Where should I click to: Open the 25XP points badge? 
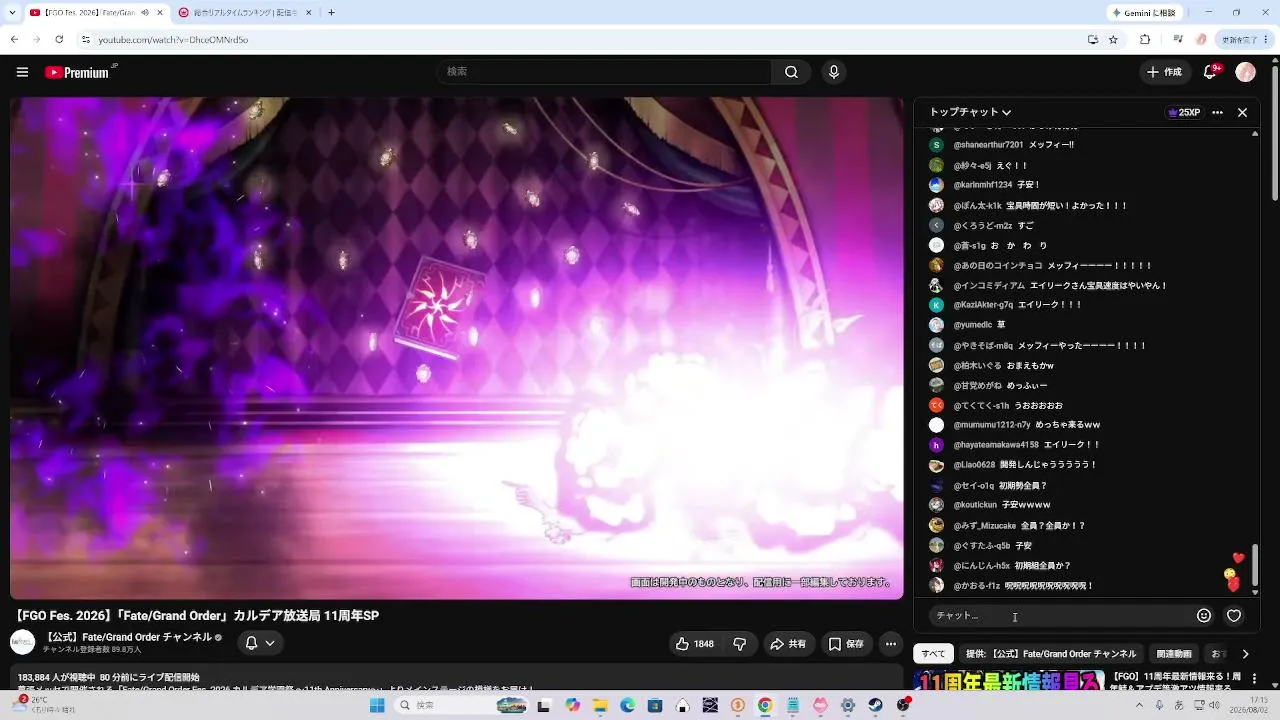[x=1184, y=113]
